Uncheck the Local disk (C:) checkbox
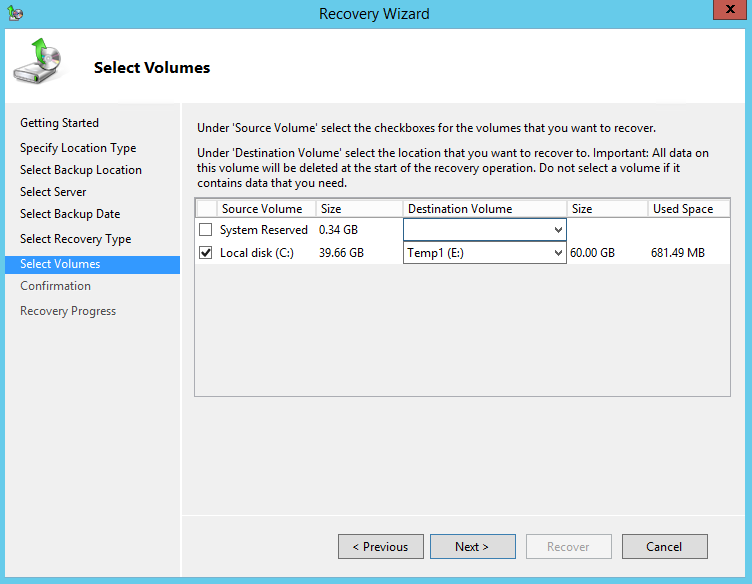 click(206, 253)
